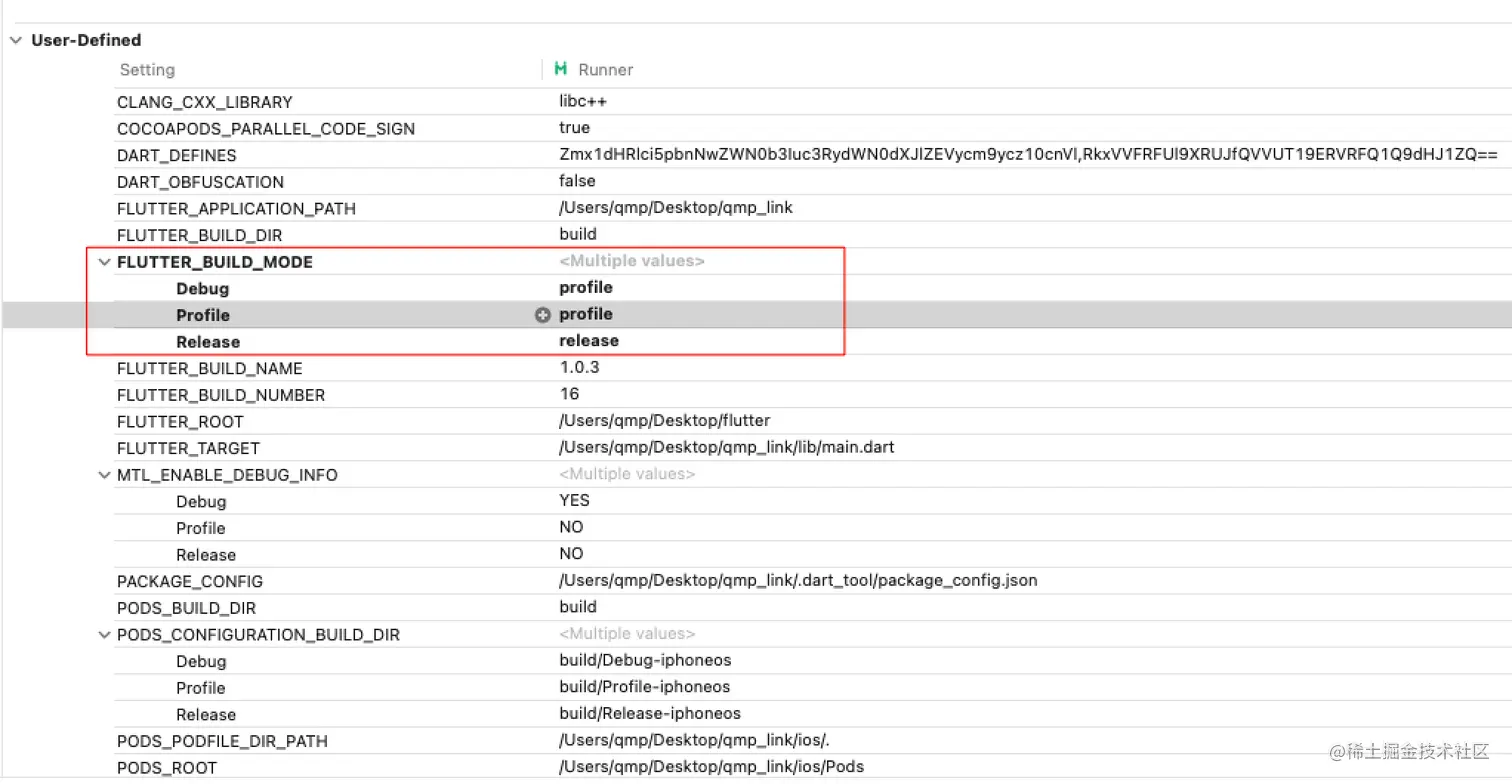Click the FLUTTER_BUILD_NAME value 1.0.3
The height and width of the screenshot is (784, 1512).
click(581, 368)
